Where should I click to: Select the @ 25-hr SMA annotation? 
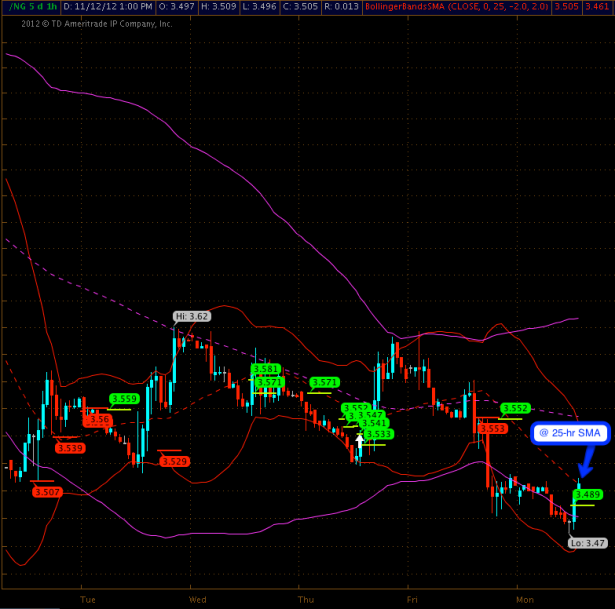(x=568, y=433)
